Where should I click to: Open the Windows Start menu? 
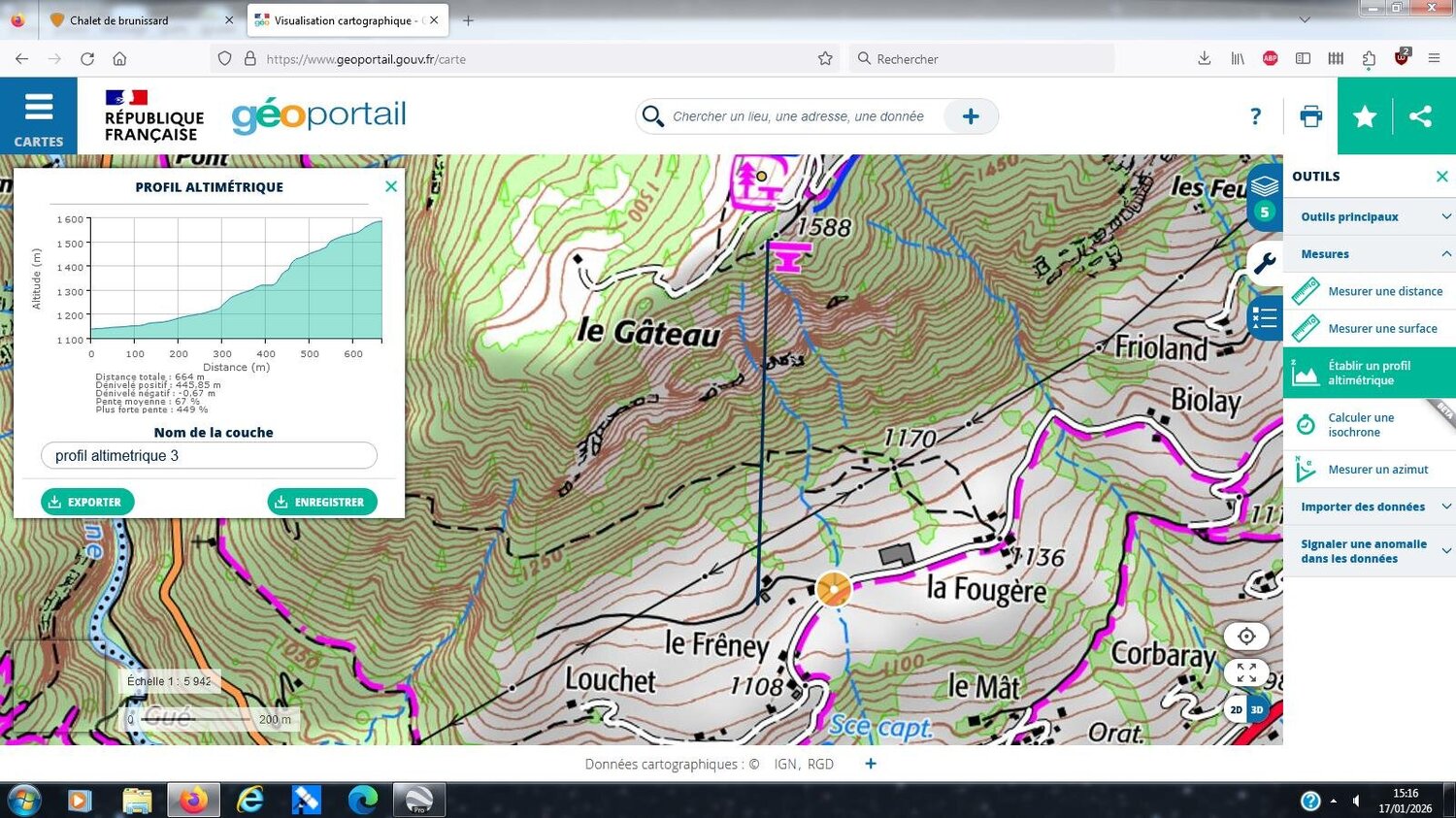(22, 801)
